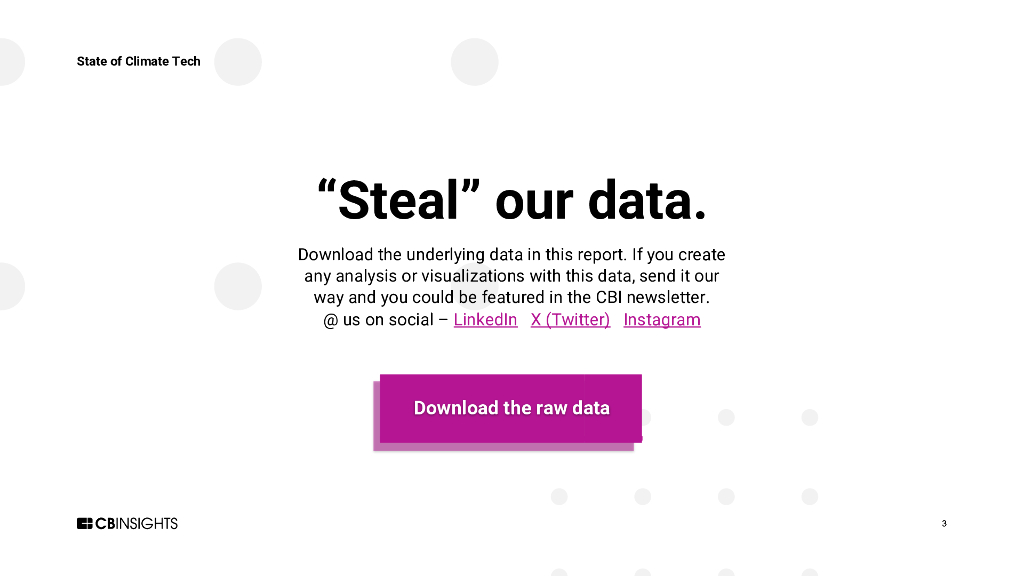
Task: Click the gray half circle at top-left edge
Action: [8, 62]
